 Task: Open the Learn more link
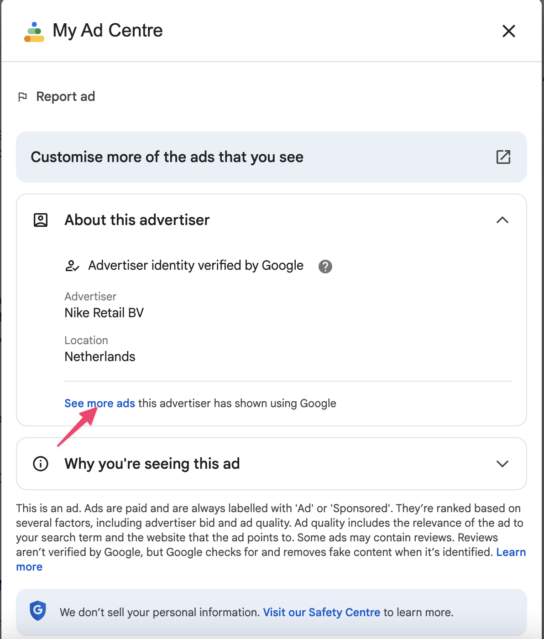coord(511,552)
